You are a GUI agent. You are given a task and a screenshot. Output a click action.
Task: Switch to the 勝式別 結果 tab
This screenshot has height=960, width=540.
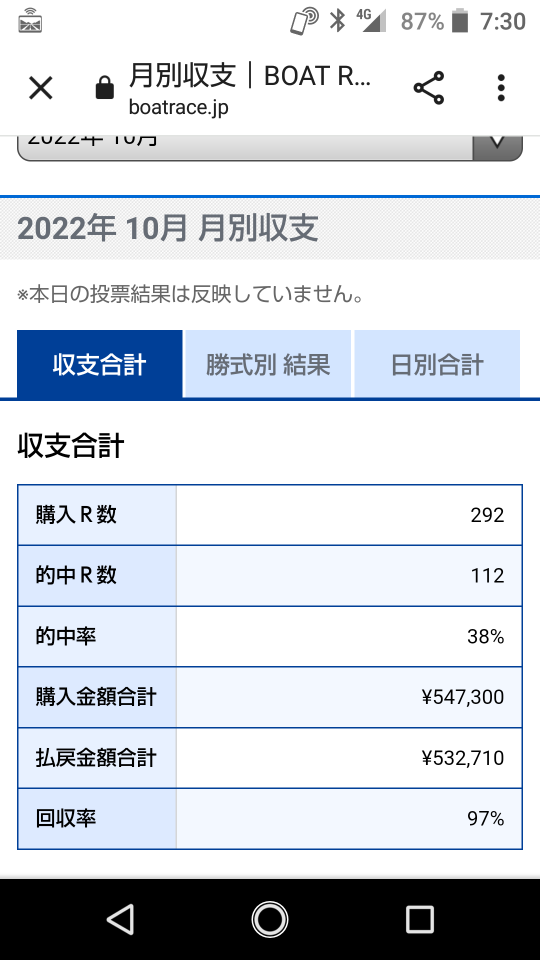point(268,364)
